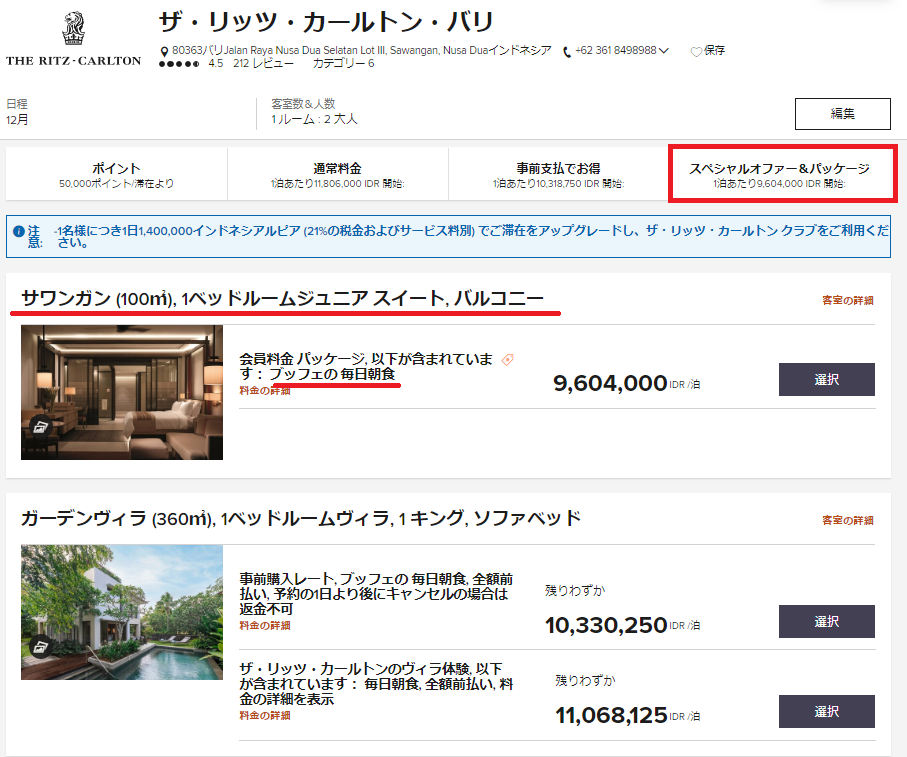Click the Sawangan suite bedroom thumbnail
This screenshot has width=907, height=757.
121,392
